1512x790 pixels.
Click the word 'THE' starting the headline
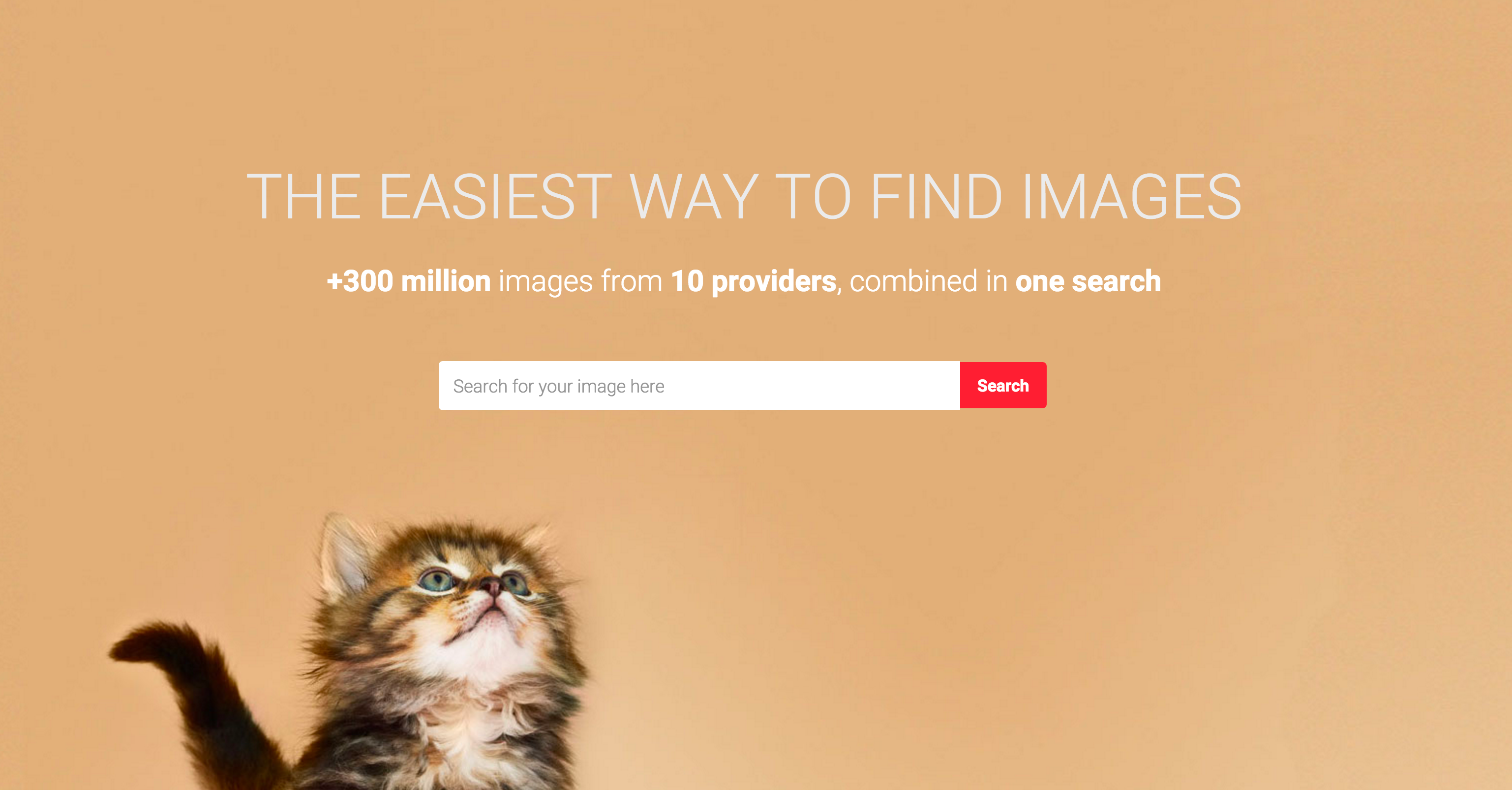[x=303, y=197]
